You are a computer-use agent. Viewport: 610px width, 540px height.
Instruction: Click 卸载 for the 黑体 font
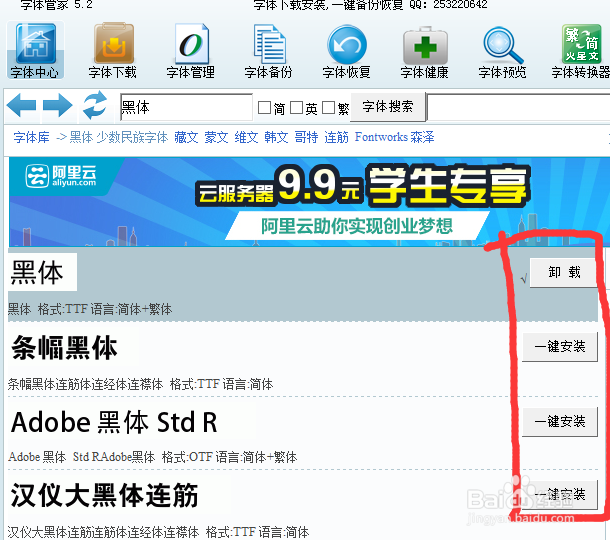coord(564,273)
